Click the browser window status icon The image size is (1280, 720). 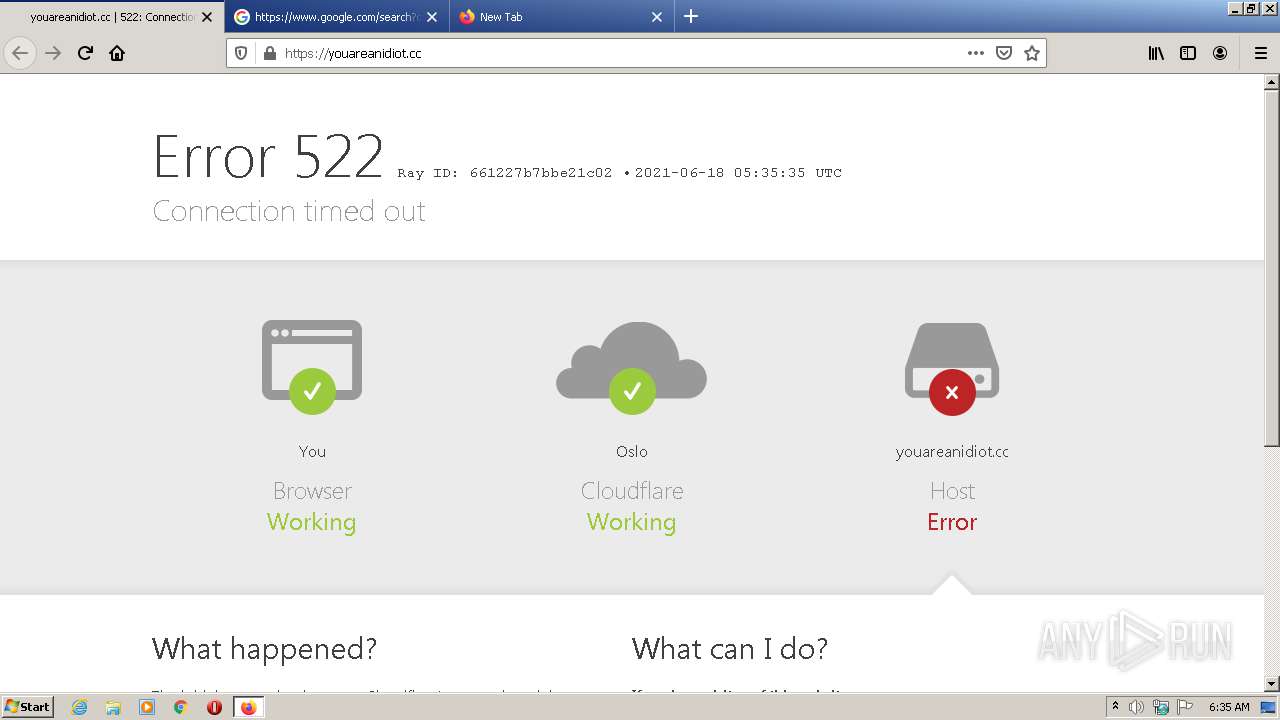pos(312,366)
